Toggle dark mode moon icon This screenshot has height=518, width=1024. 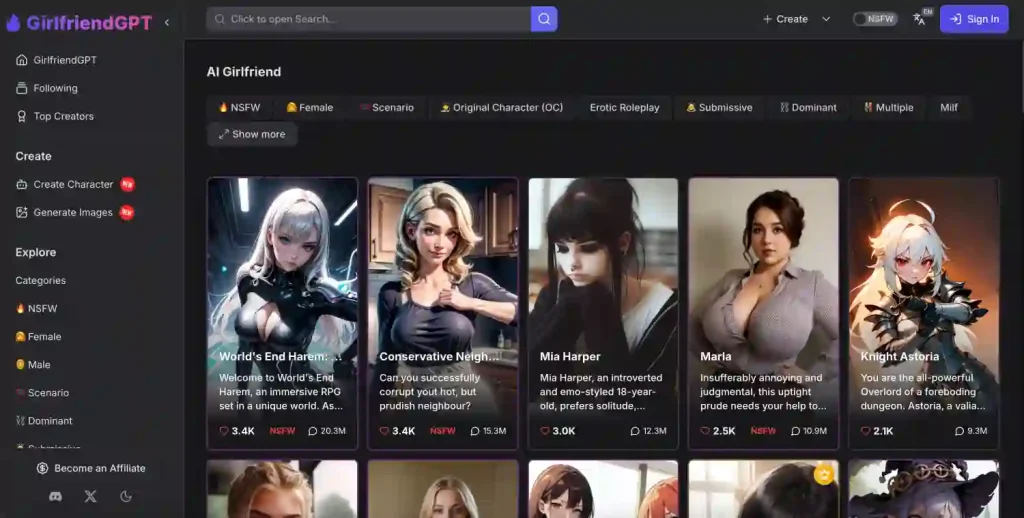(126, 496)
